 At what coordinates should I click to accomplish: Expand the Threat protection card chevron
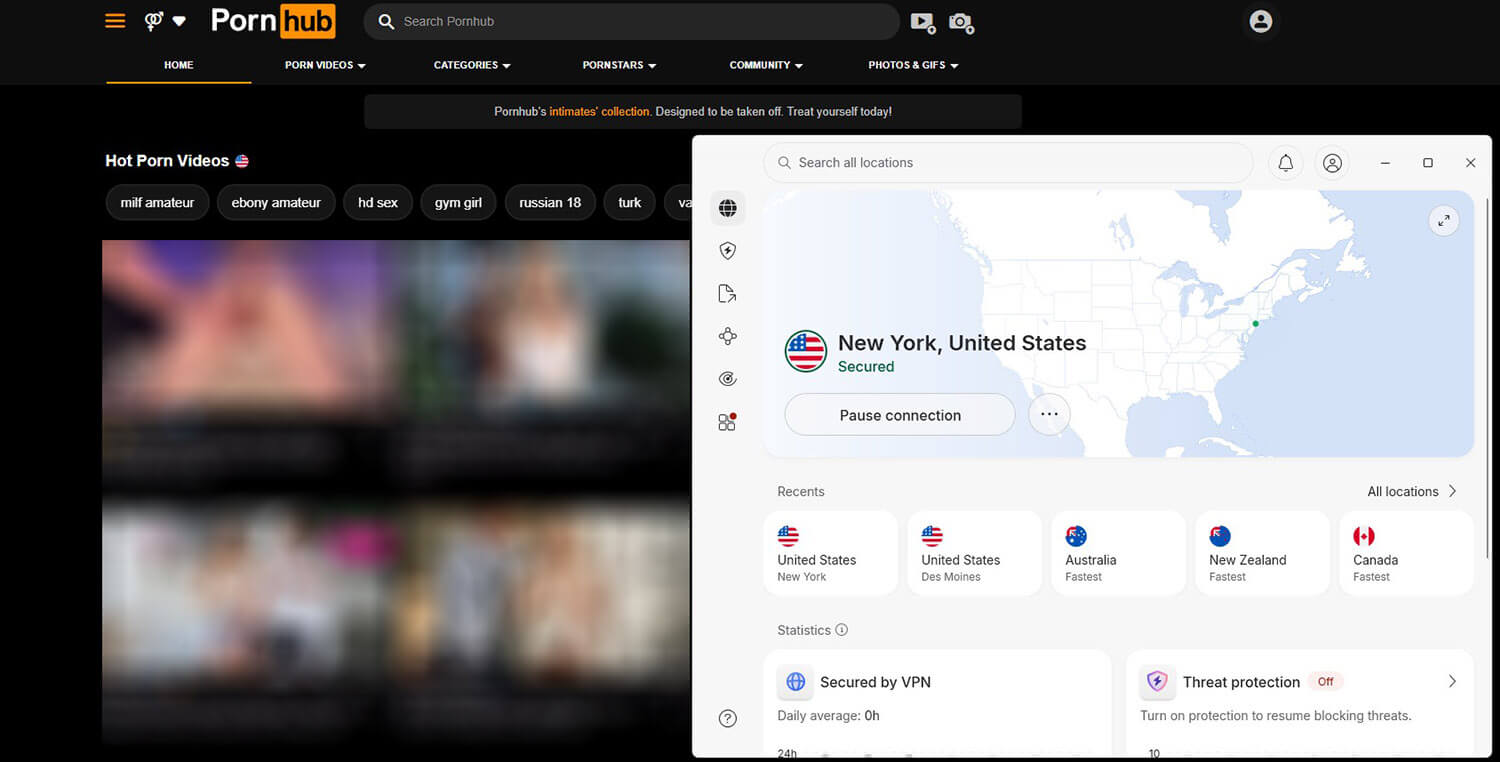coord(1452,681)
